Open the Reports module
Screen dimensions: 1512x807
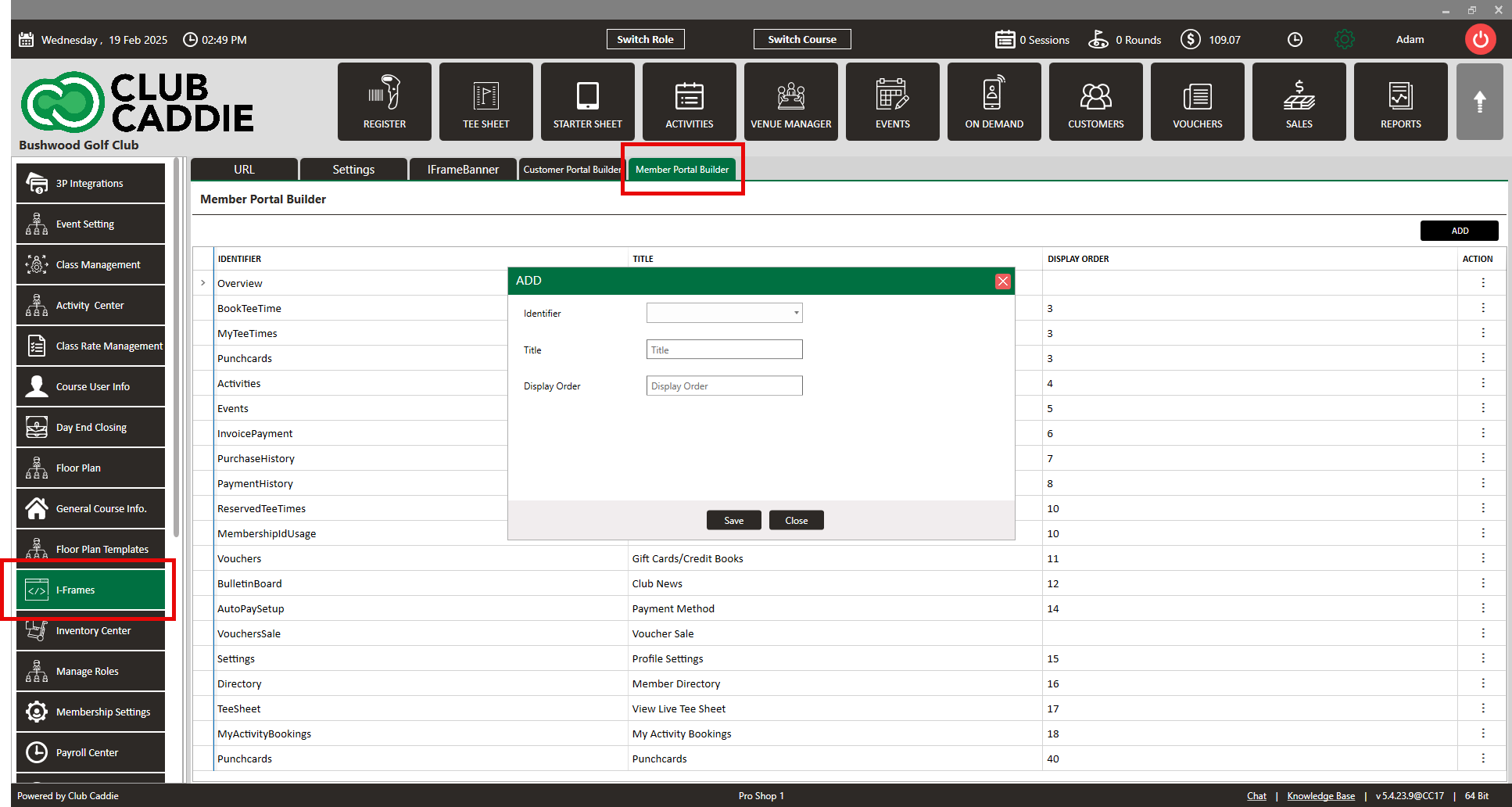(x=1401, y=102)
